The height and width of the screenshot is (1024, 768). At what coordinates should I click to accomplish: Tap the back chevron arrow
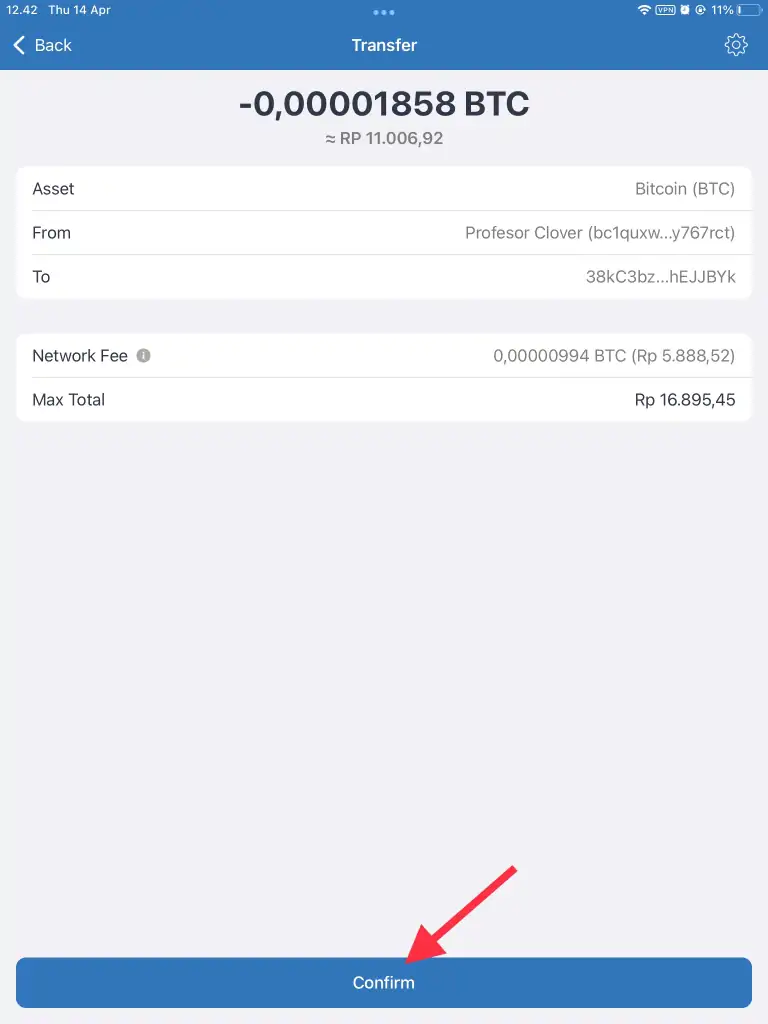click(18, 44)
